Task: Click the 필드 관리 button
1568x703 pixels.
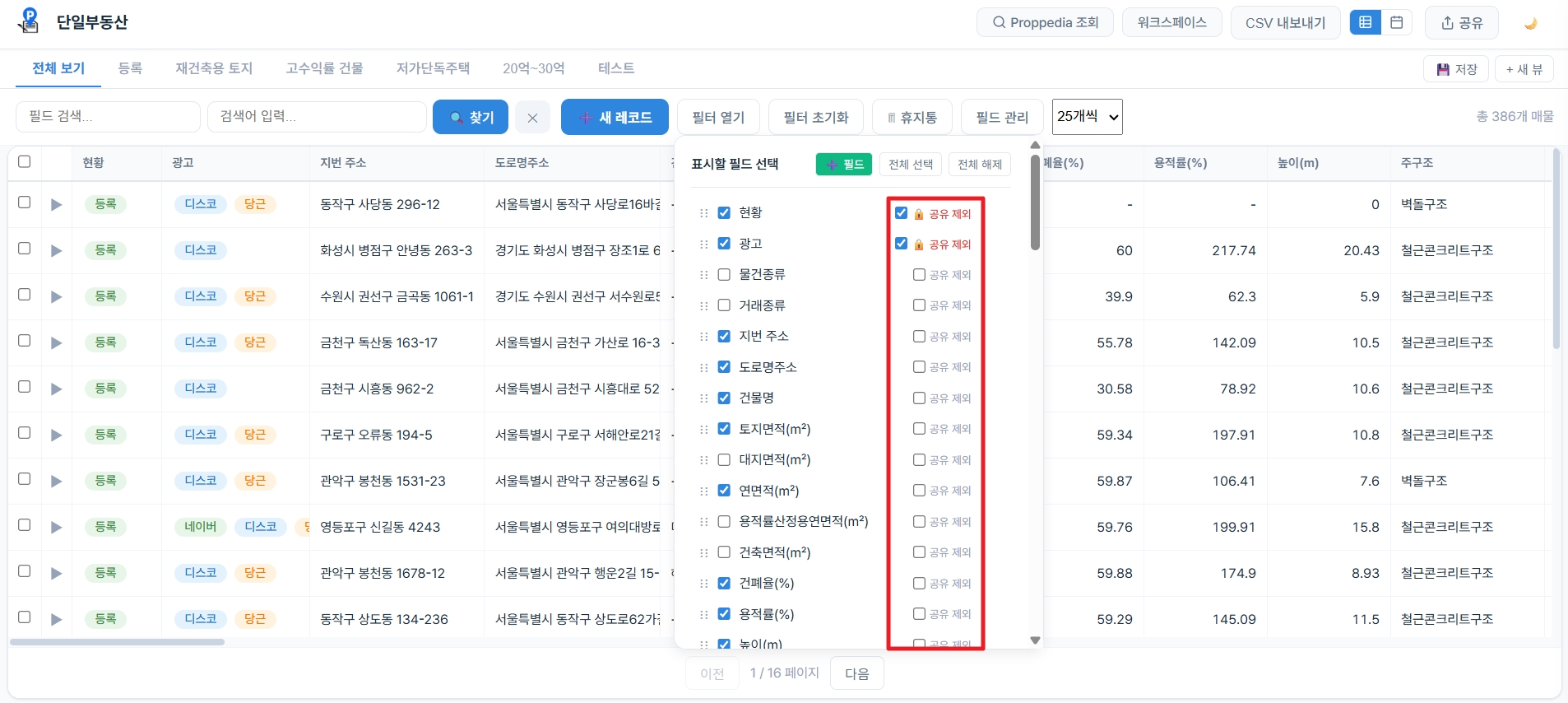Action: click(x=1002, y=117)
